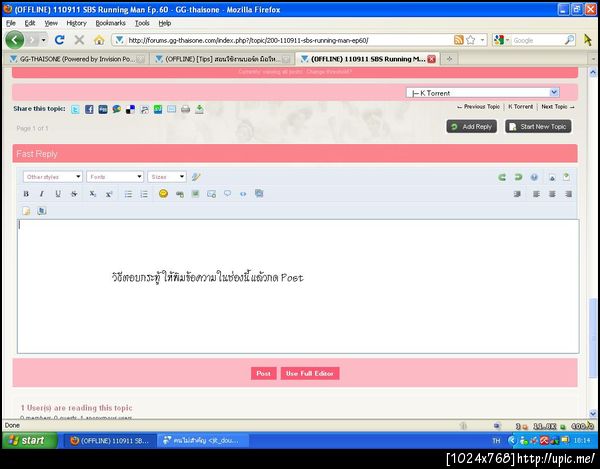Open the Tools menu

click(x=142, y=23)
